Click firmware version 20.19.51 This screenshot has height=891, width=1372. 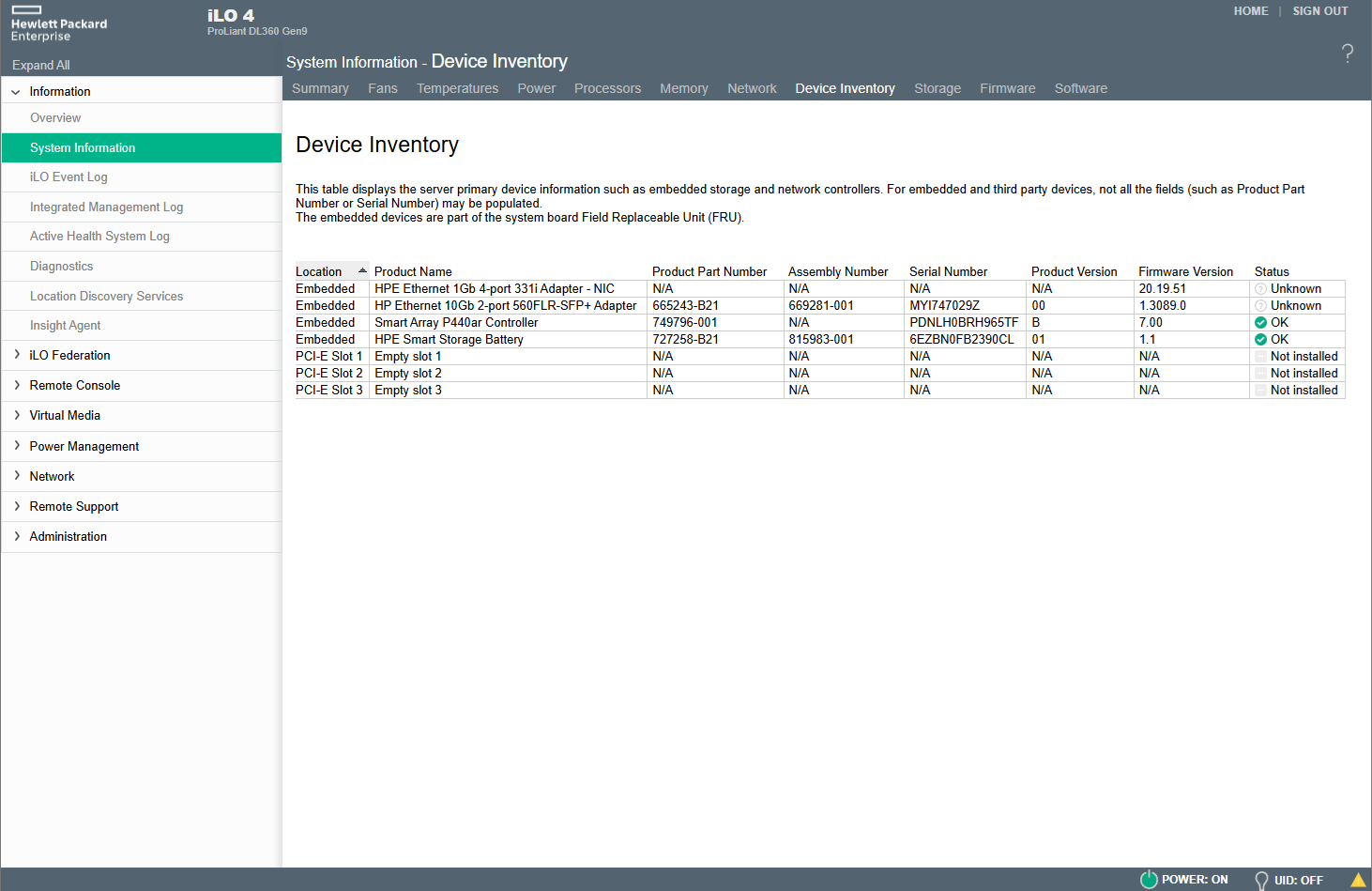(1163, 289)
